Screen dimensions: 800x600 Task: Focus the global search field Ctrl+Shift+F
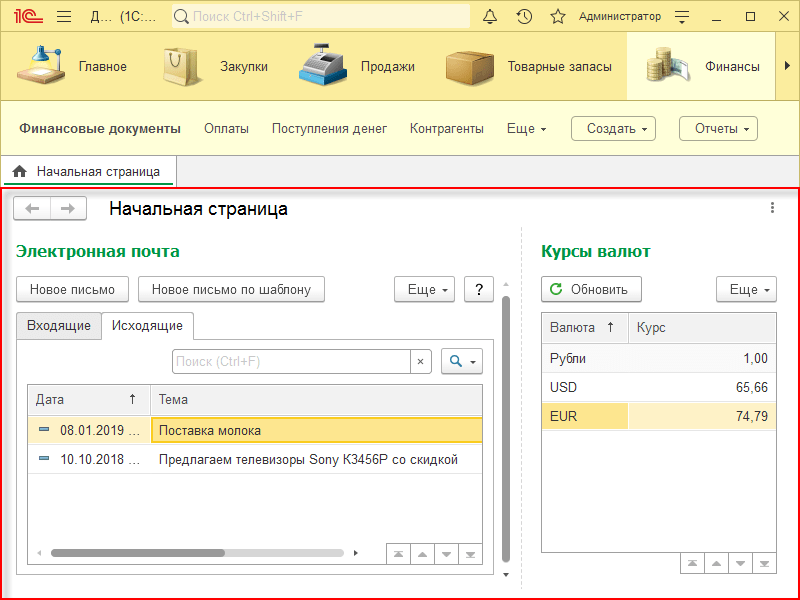tap(321, 16)
